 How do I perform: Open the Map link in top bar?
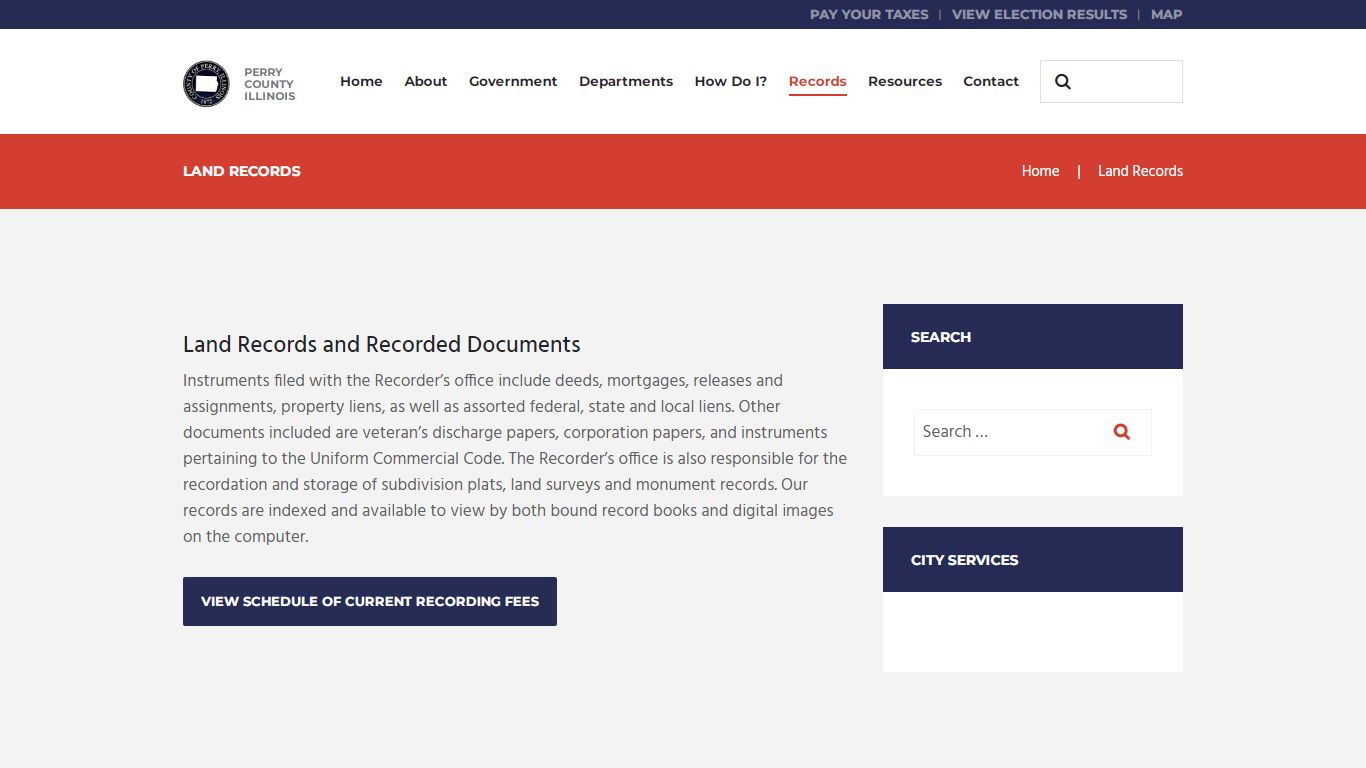click(1166, 14)
